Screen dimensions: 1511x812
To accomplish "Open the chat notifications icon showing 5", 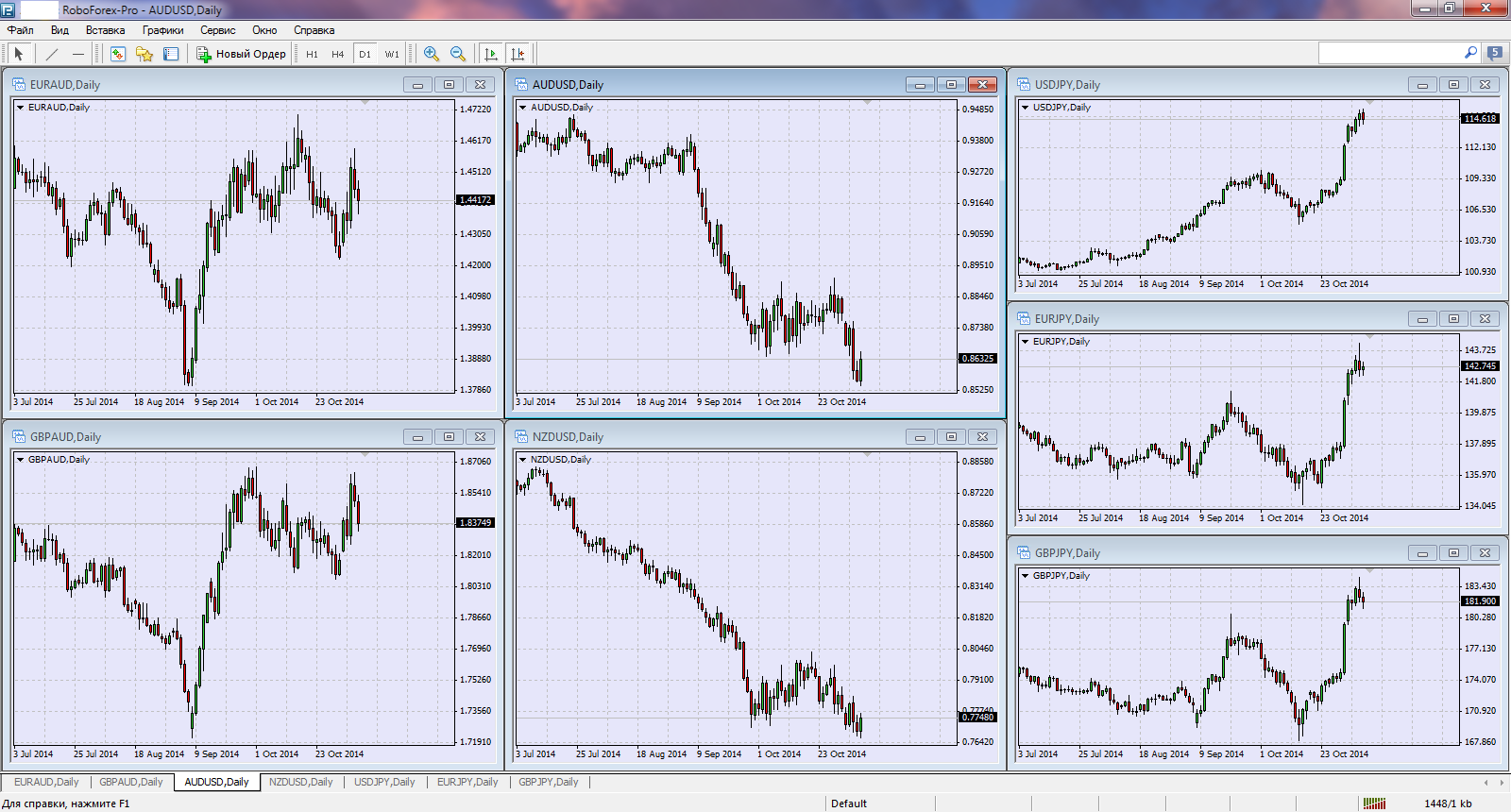I will click(1495, 53).
